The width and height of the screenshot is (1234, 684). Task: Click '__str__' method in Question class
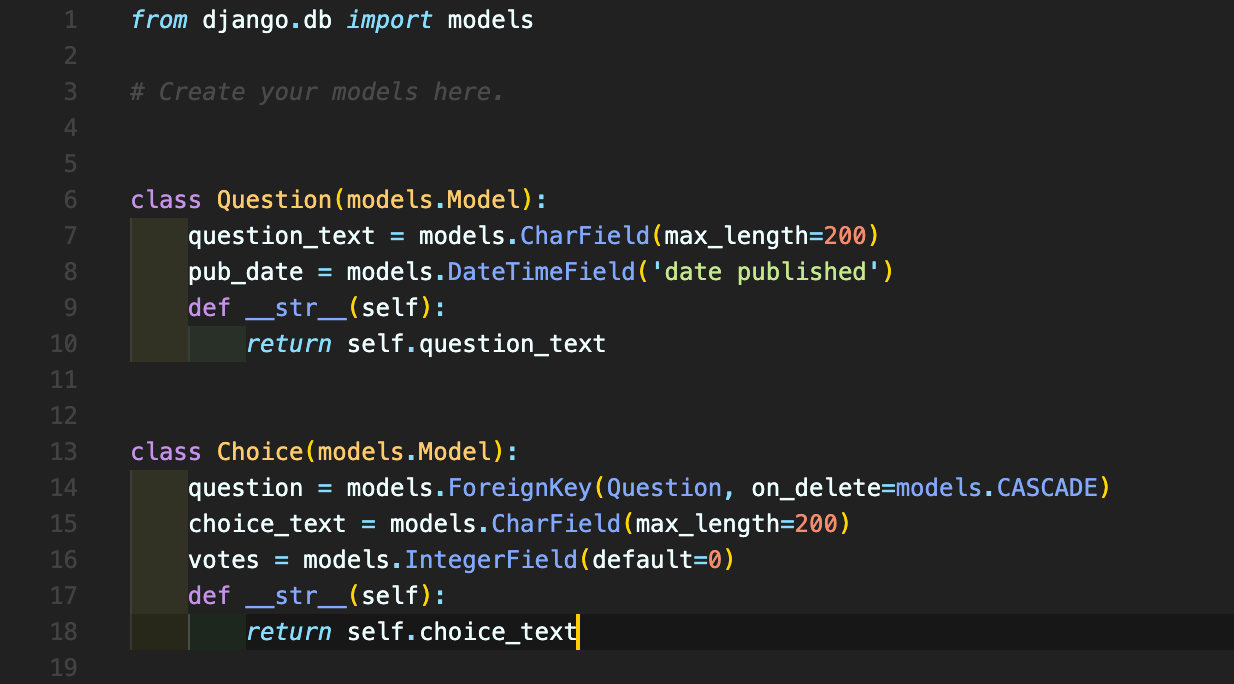(x=295, y=308)
